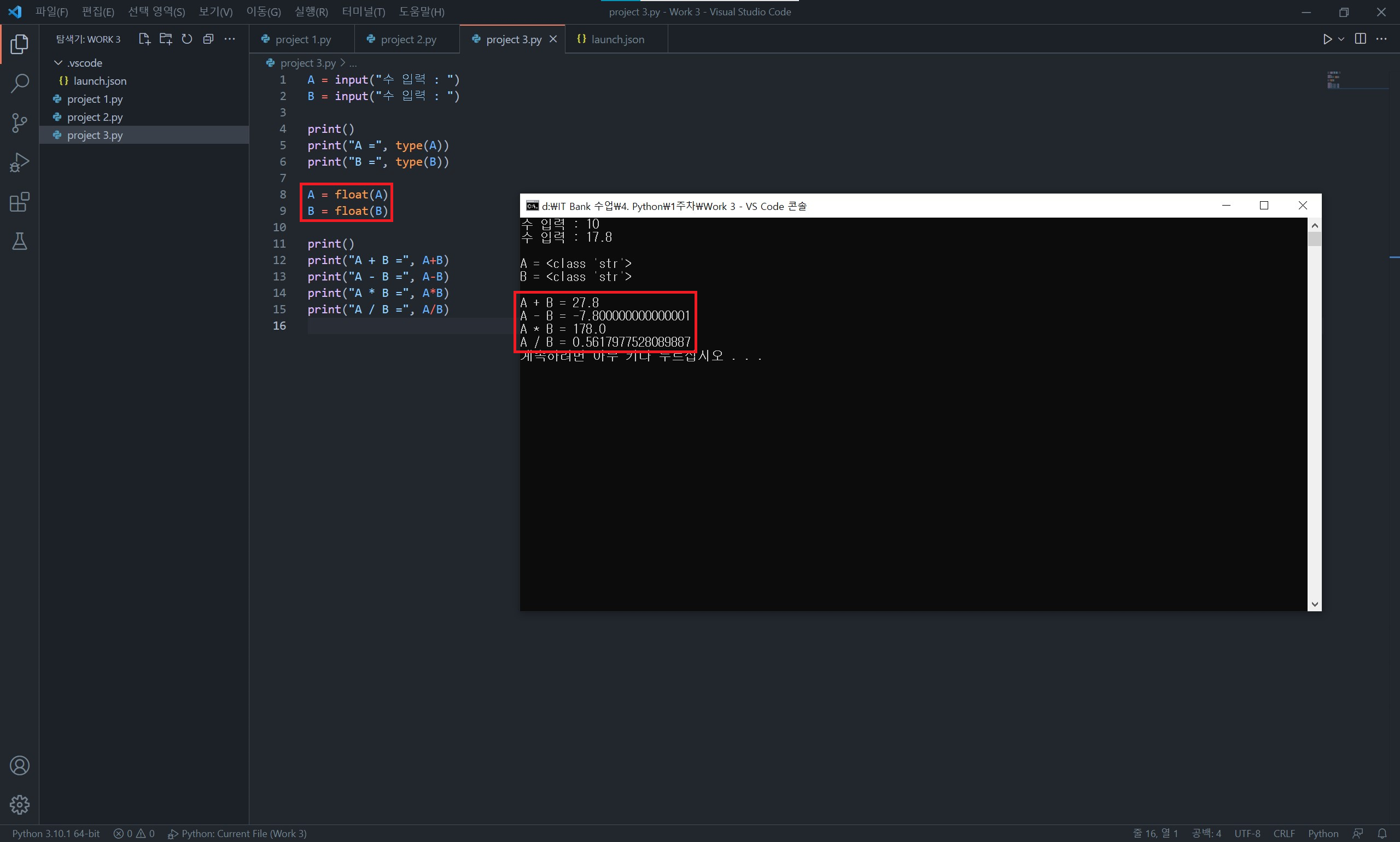Click the New Folder icon in explorer

point(166,39)
